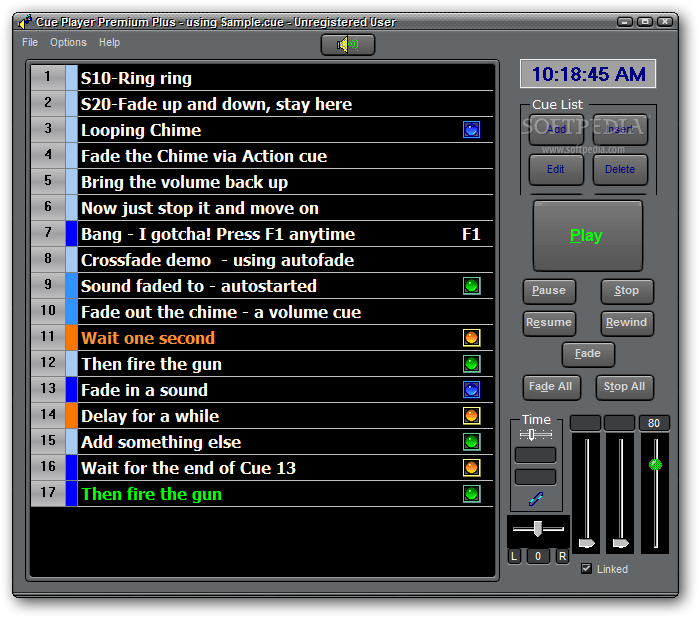Screen dimensions: 699x618
Task: Click the Pause button
Action: pyautogui.click(x=549, y=291)
